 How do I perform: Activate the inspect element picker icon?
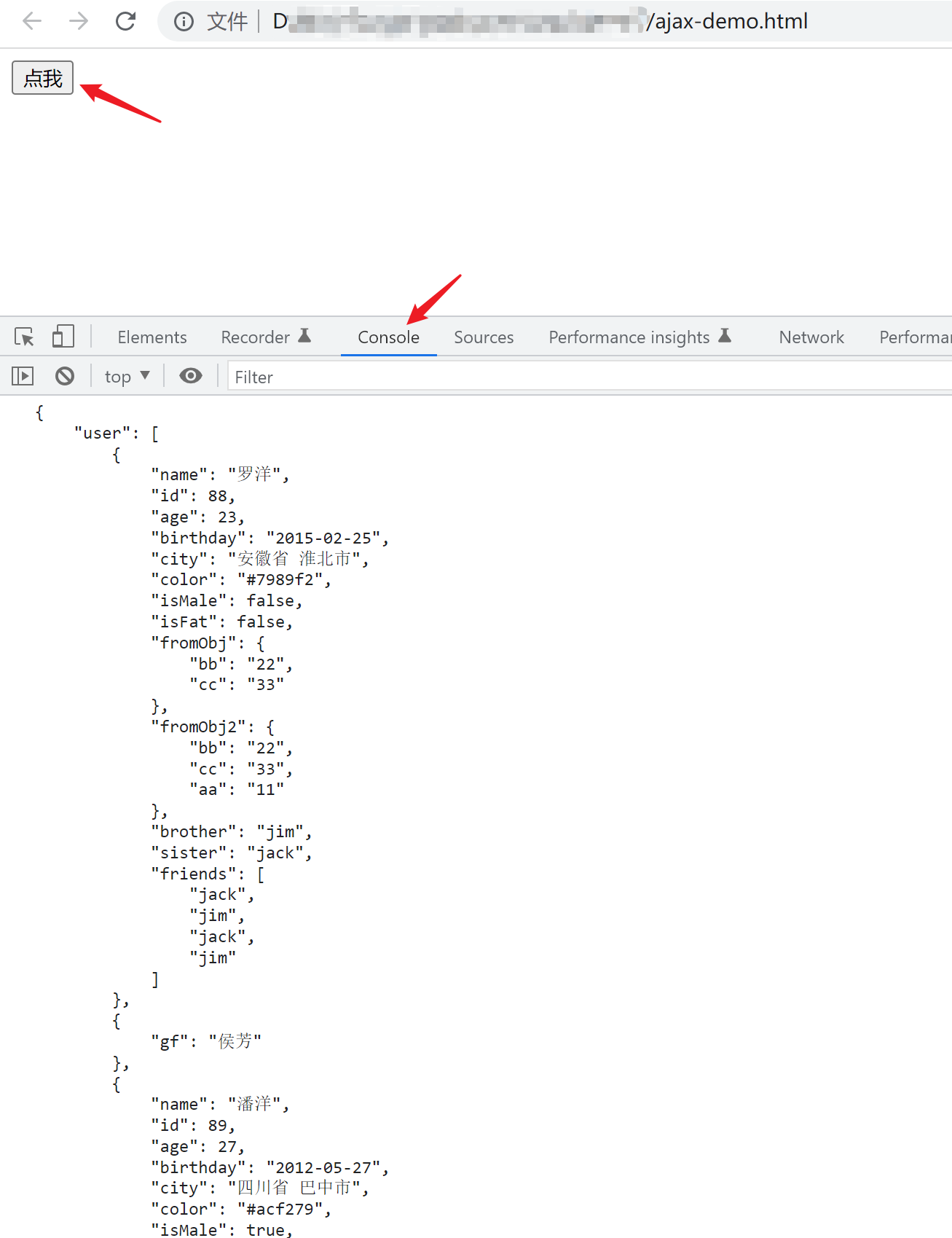click(24, 337)
